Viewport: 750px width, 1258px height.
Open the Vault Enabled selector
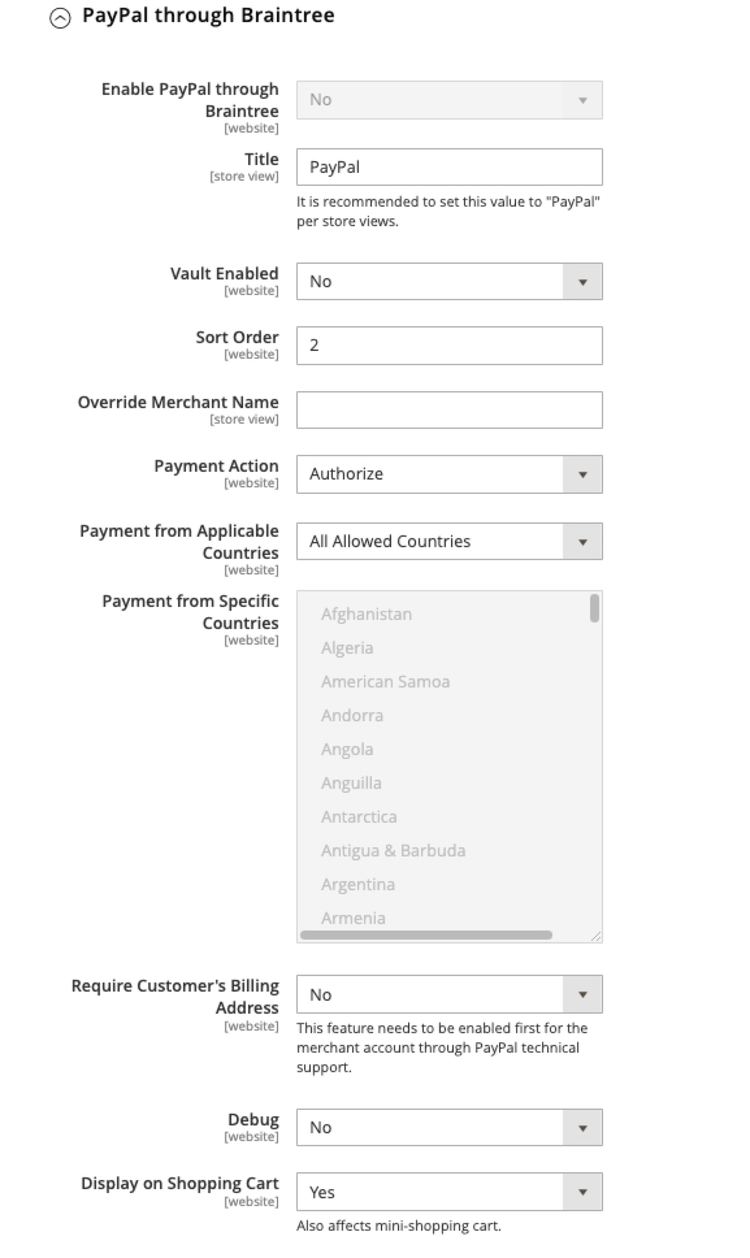point(449,281)
